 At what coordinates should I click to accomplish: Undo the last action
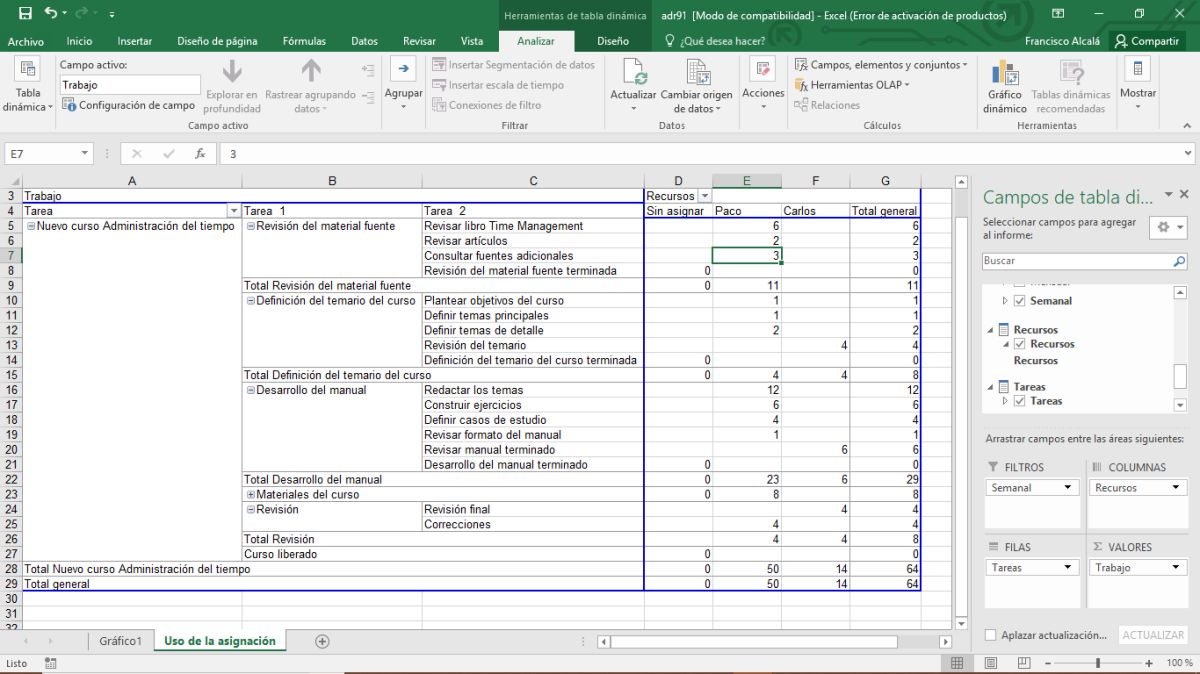pyautogui.click(x=51, y=14)
